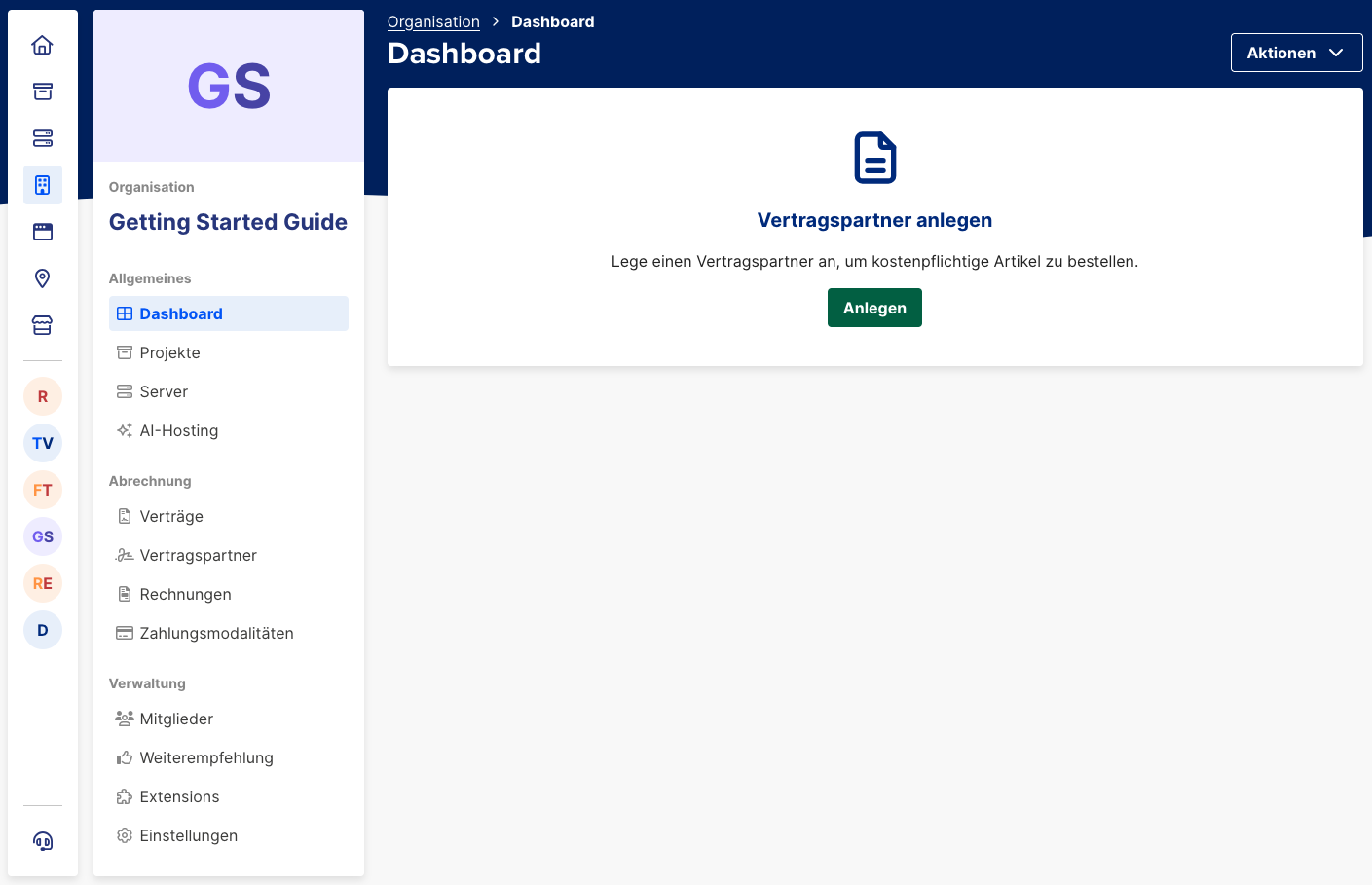The image size is (1372, 885).
Task: Open Vertragspartner in the Abrechnung section
Action: coord(198,555)
